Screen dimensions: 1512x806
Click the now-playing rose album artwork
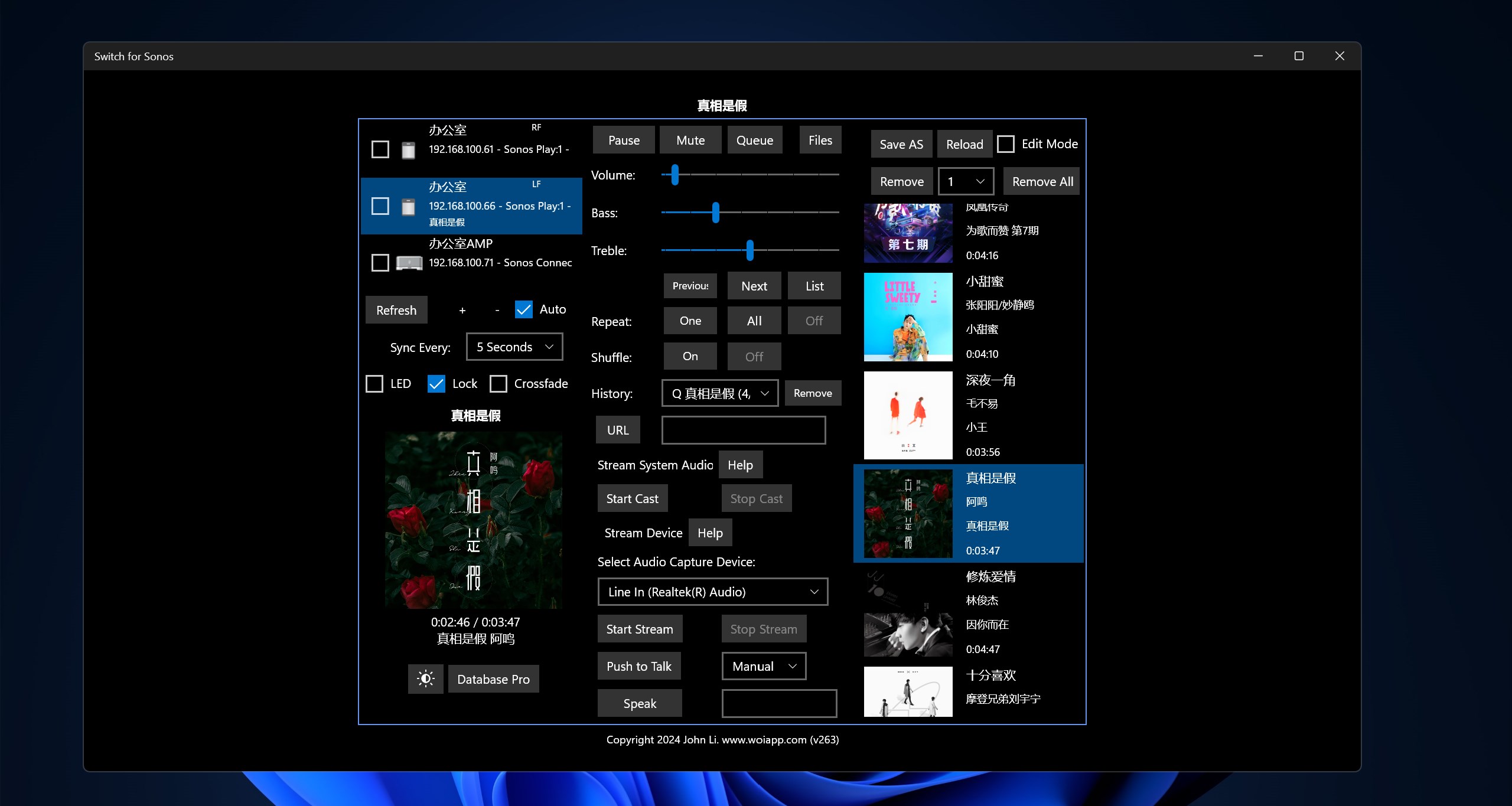pos(474,520)
